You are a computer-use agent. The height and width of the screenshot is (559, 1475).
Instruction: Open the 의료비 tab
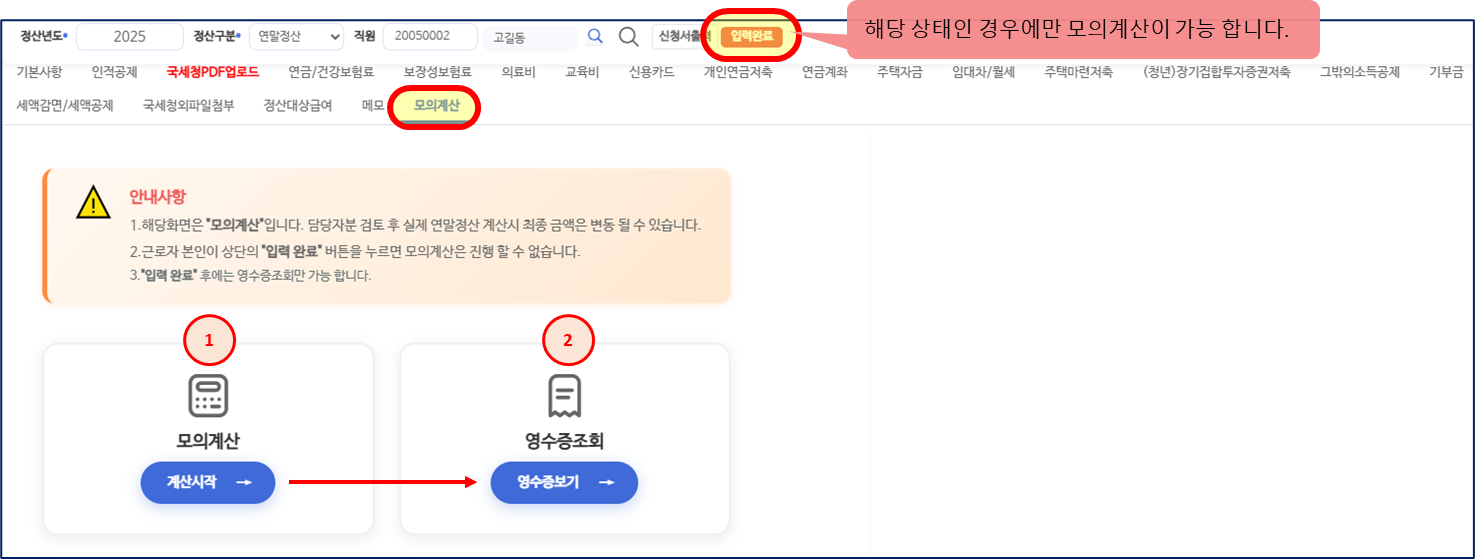[519, 72]
